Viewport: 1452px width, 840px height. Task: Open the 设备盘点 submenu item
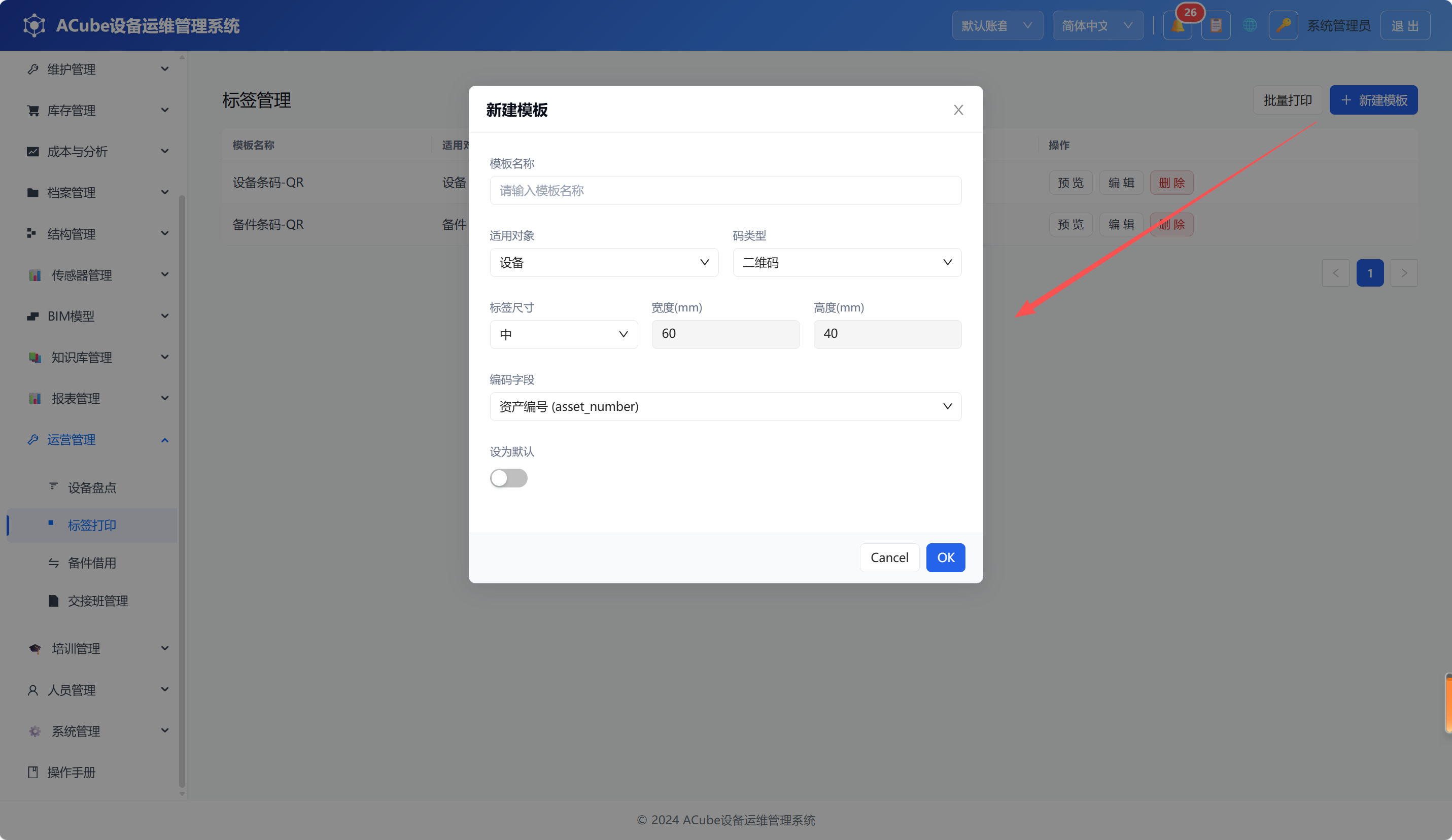pyautogui.click(x=92, y=488)
